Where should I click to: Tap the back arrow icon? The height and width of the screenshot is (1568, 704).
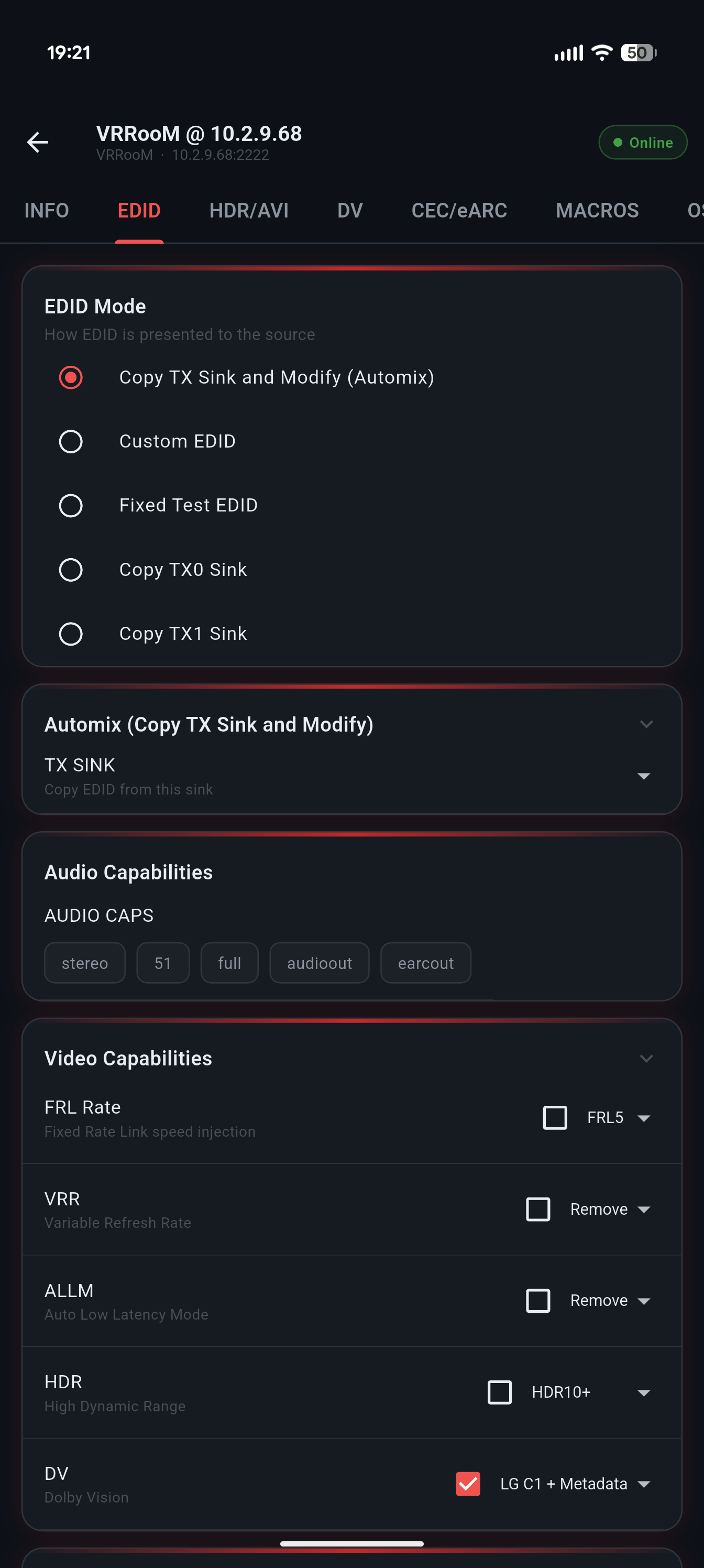38,143
